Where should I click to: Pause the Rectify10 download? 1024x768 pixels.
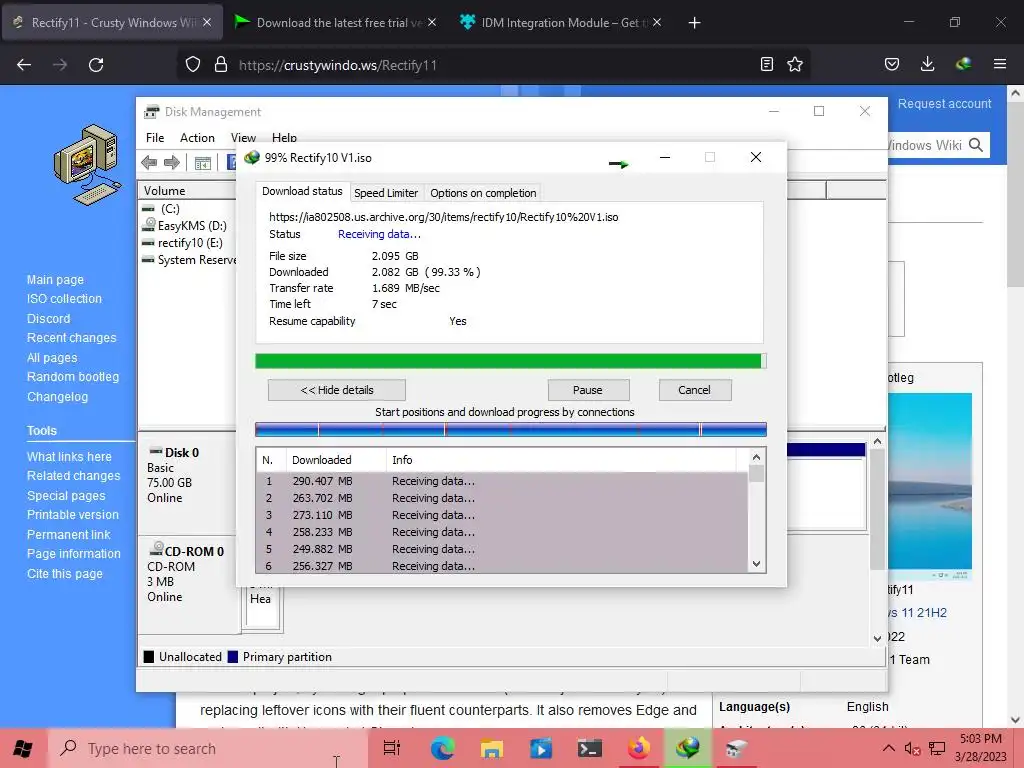point(588,390)
